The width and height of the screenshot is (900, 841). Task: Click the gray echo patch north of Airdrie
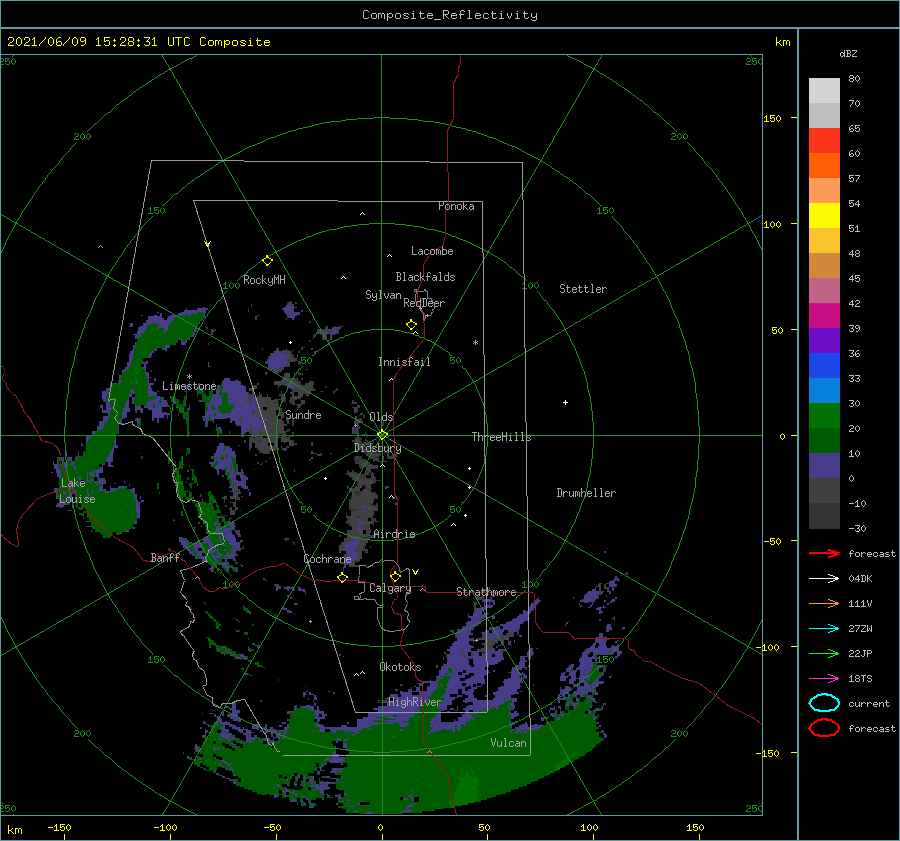[x=363, y=499]
